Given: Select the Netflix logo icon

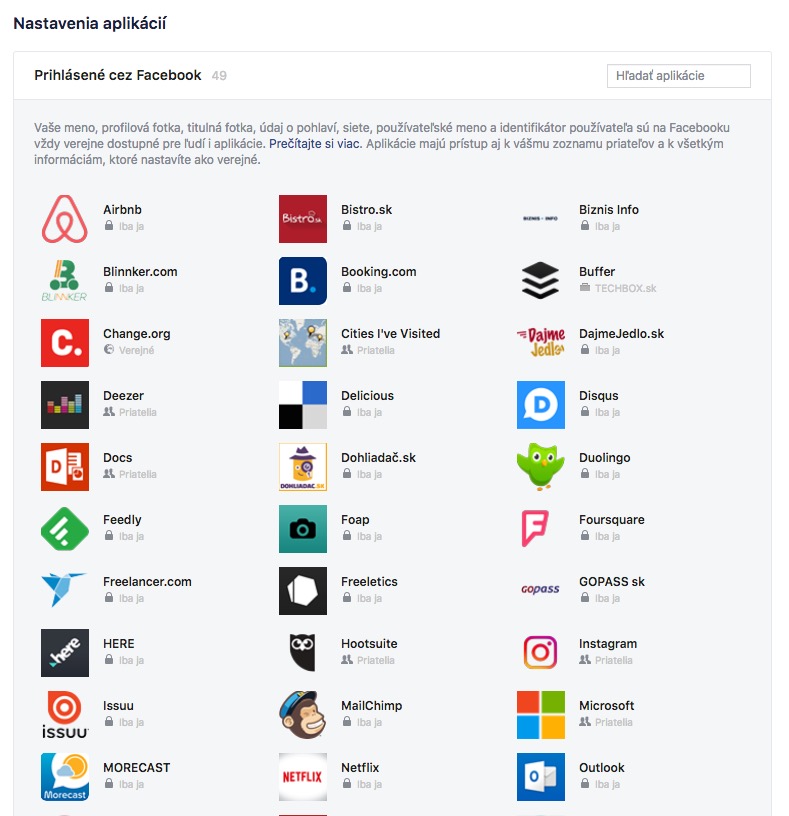Looking at the screenshot, I should tap(302, 776).
